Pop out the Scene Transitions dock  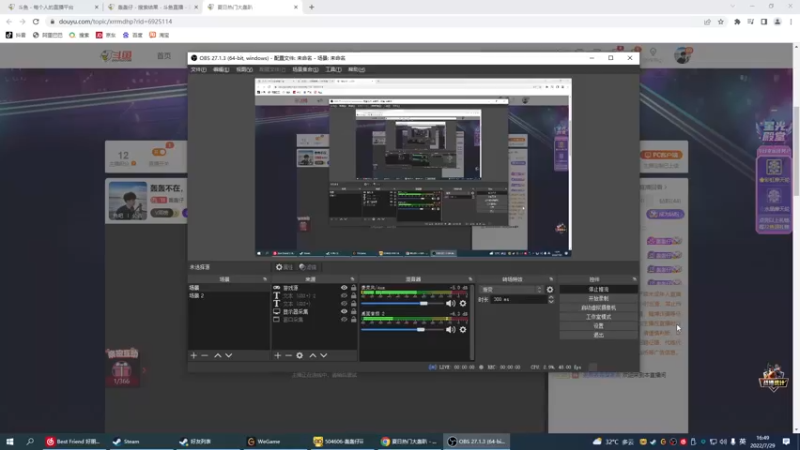point(551,279)
